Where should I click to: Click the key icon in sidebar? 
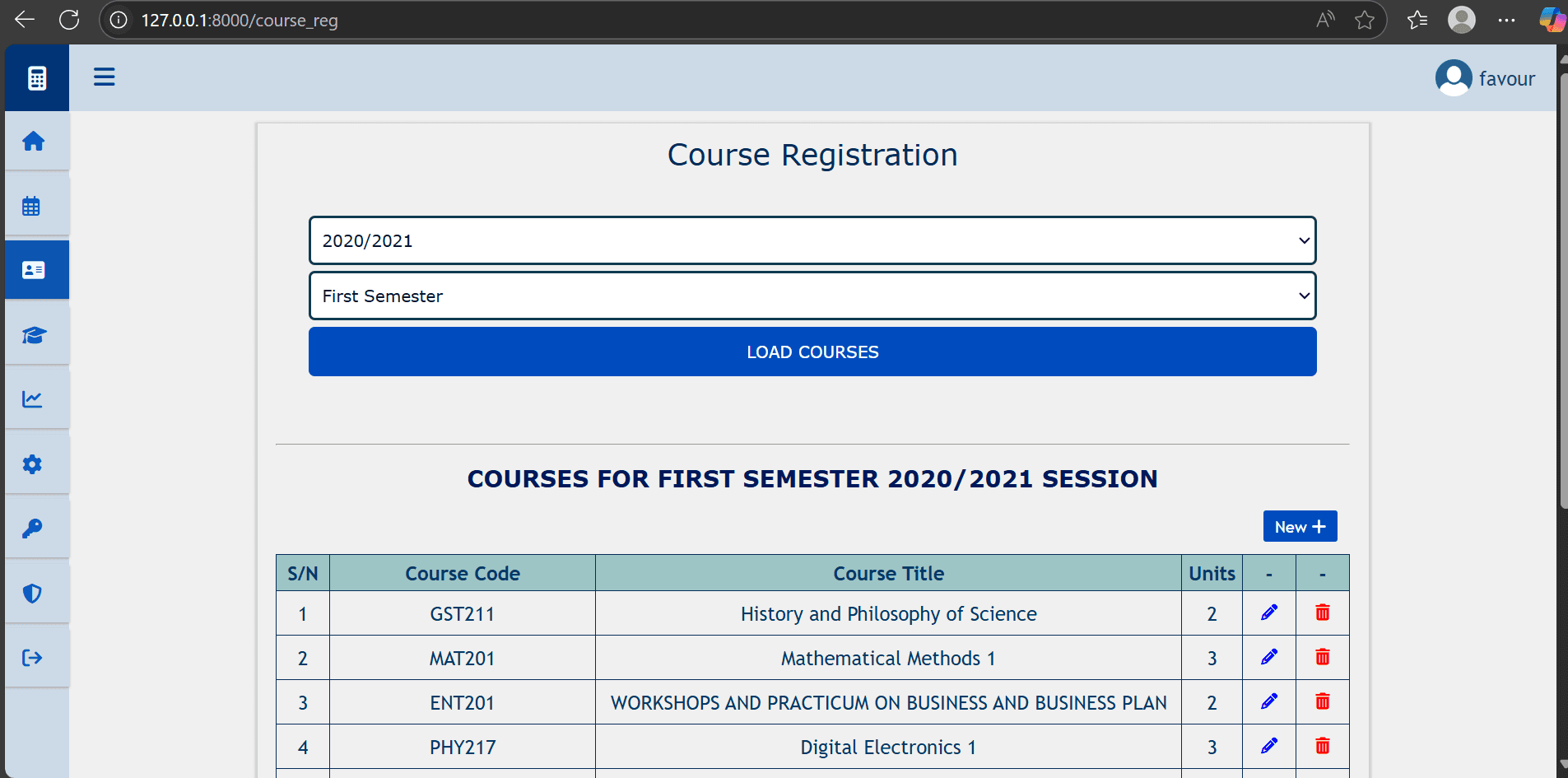pos(32,529)
